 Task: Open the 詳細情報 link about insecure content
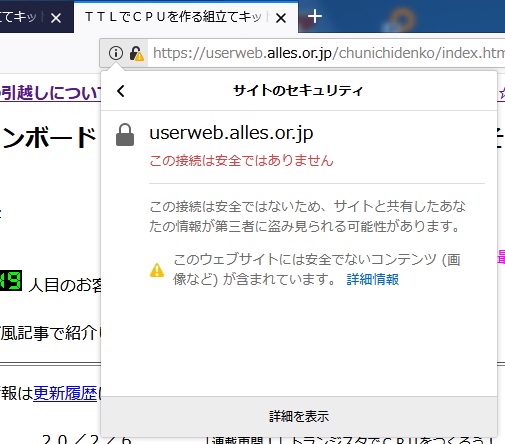[373, 279]
